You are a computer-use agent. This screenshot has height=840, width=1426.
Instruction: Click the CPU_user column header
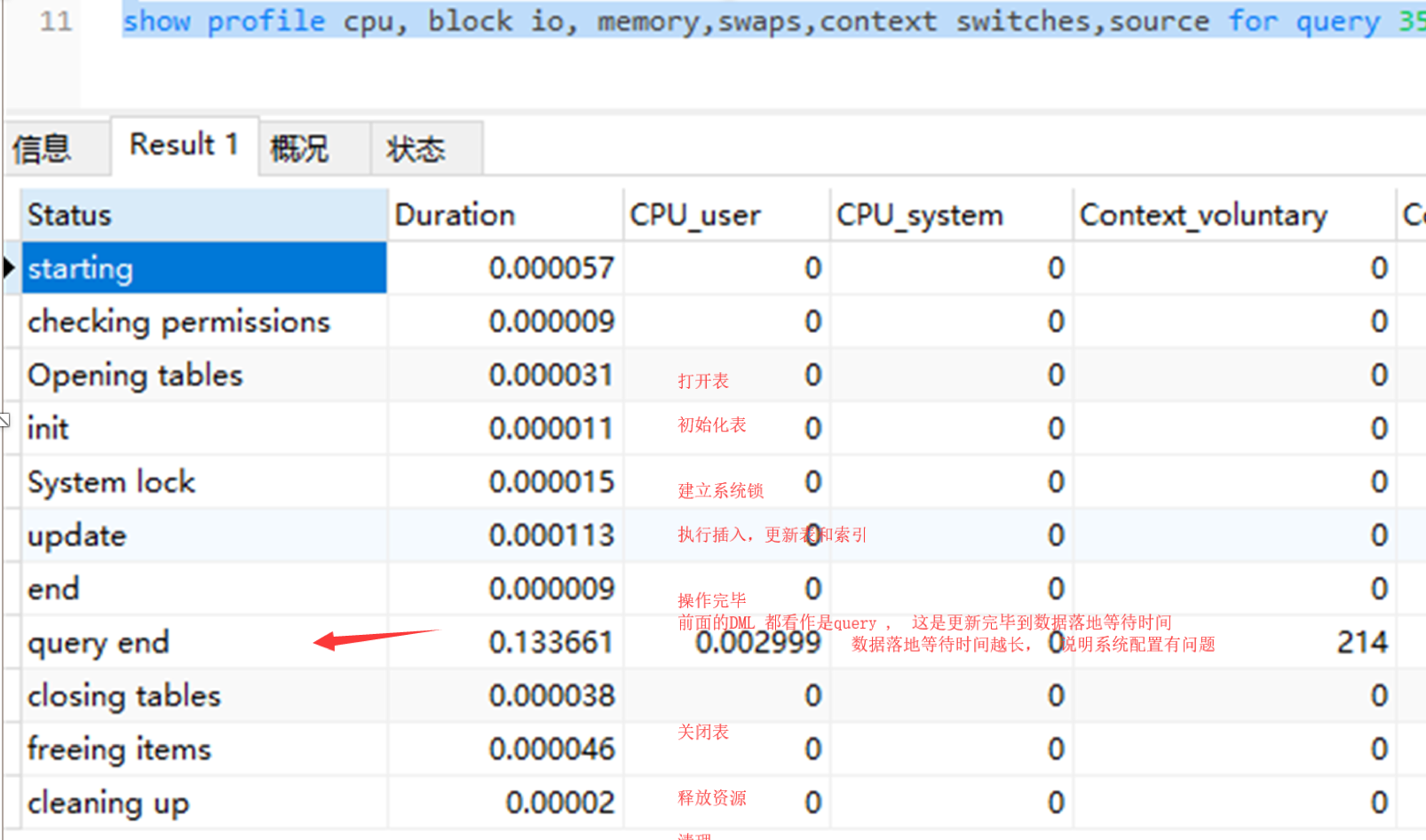click(726, 215)
